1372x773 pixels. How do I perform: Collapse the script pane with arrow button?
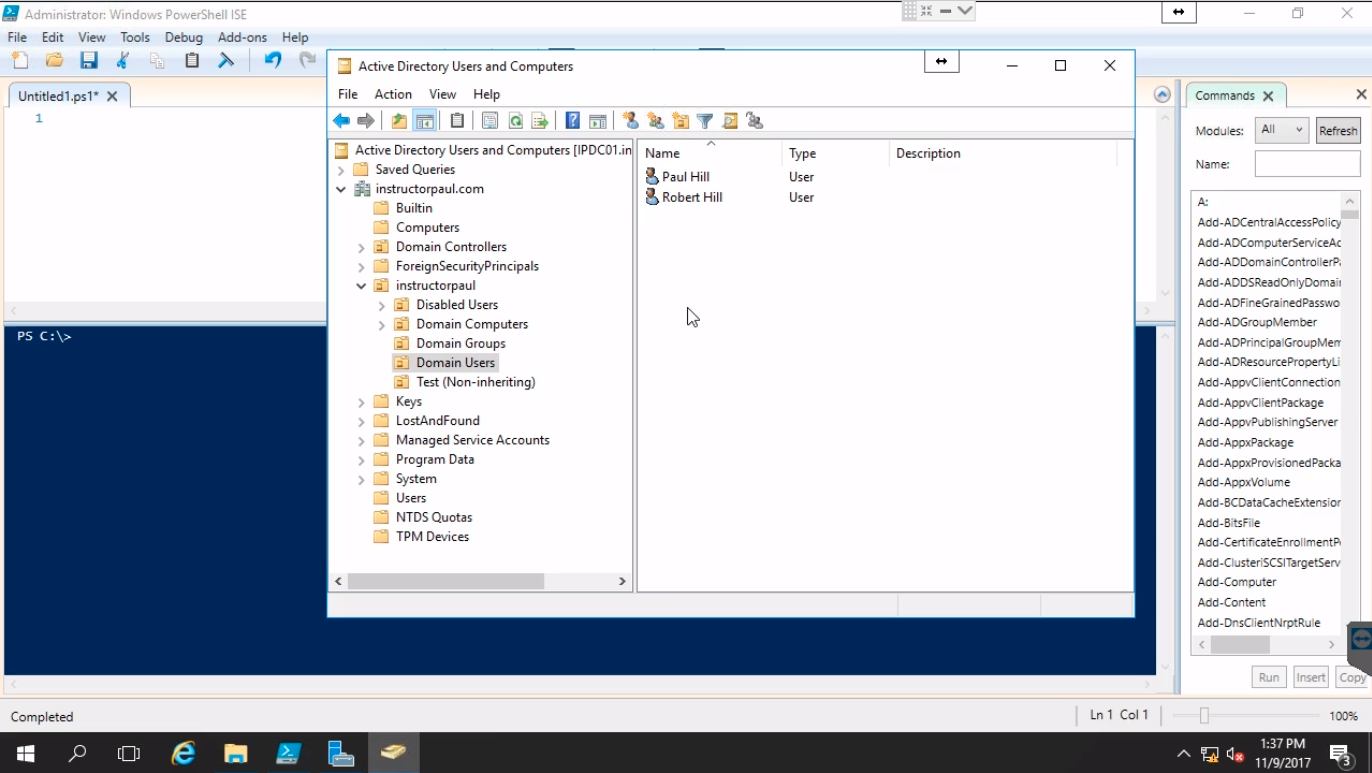point(1161,95)
